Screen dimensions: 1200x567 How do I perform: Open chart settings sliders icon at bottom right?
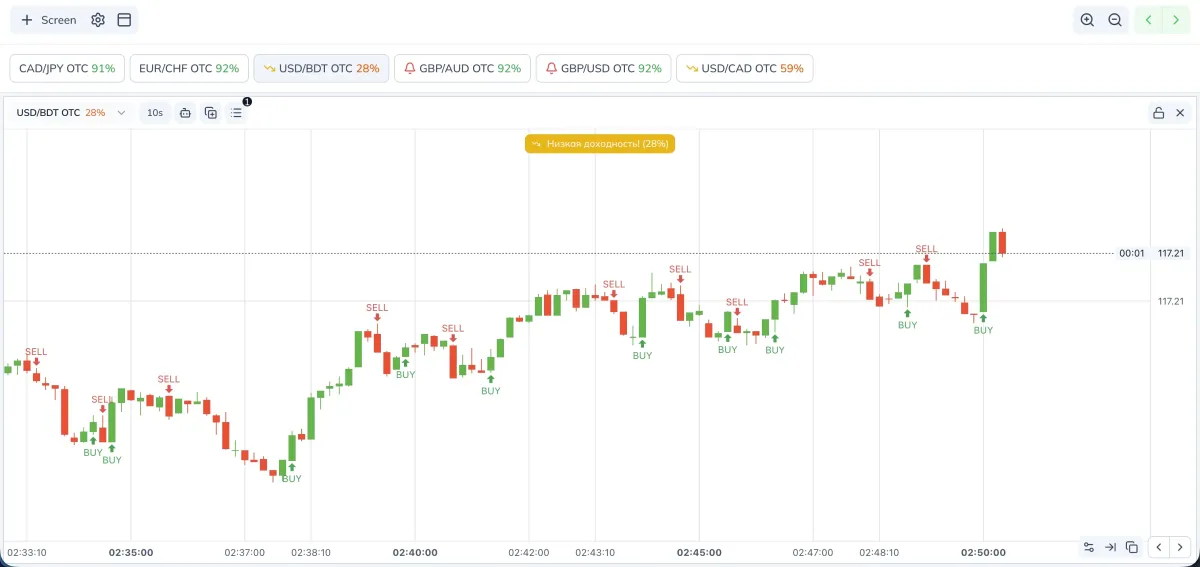click(1088, 547)
